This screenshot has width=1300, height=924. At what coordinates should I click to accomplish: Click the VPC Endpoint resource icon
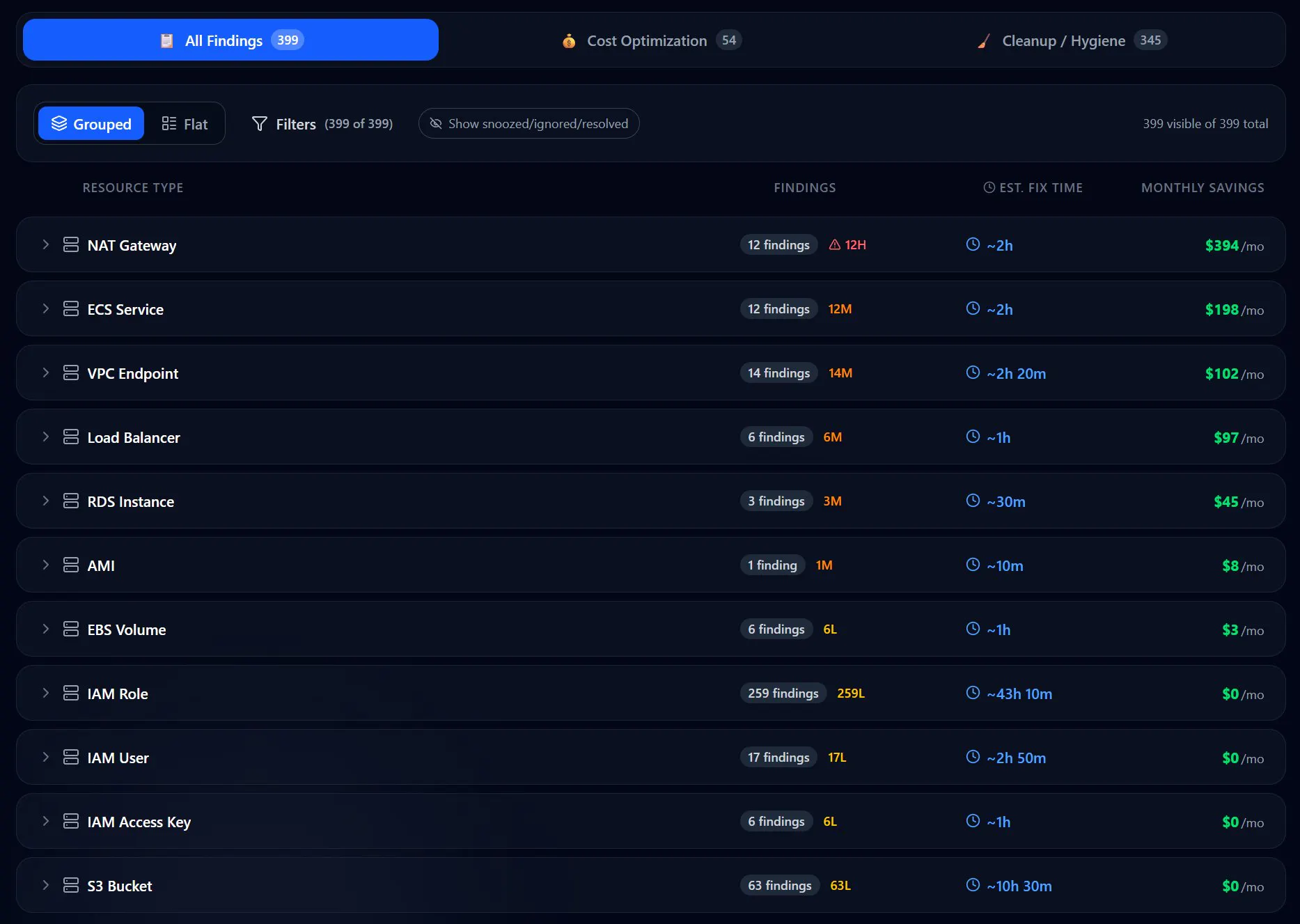click(71, 373)
